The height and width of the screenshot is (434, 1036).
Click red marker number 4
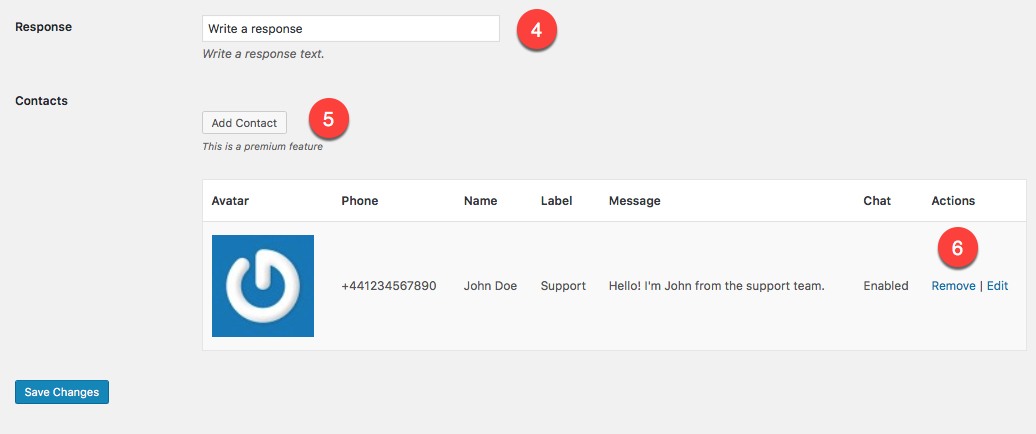coord(536,30)
